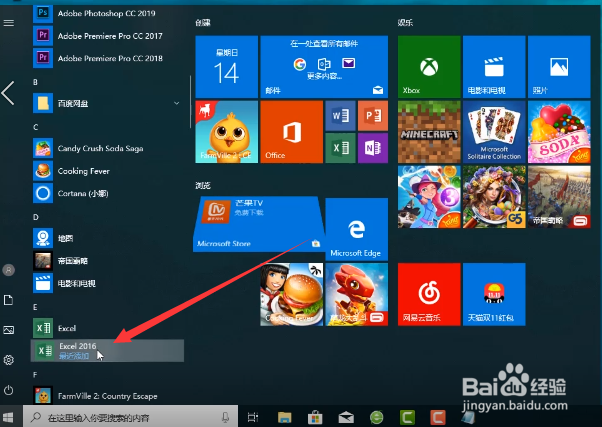Open the Candy Crush Soda tile
Viewport: 602px width, 427px height.
559,132
